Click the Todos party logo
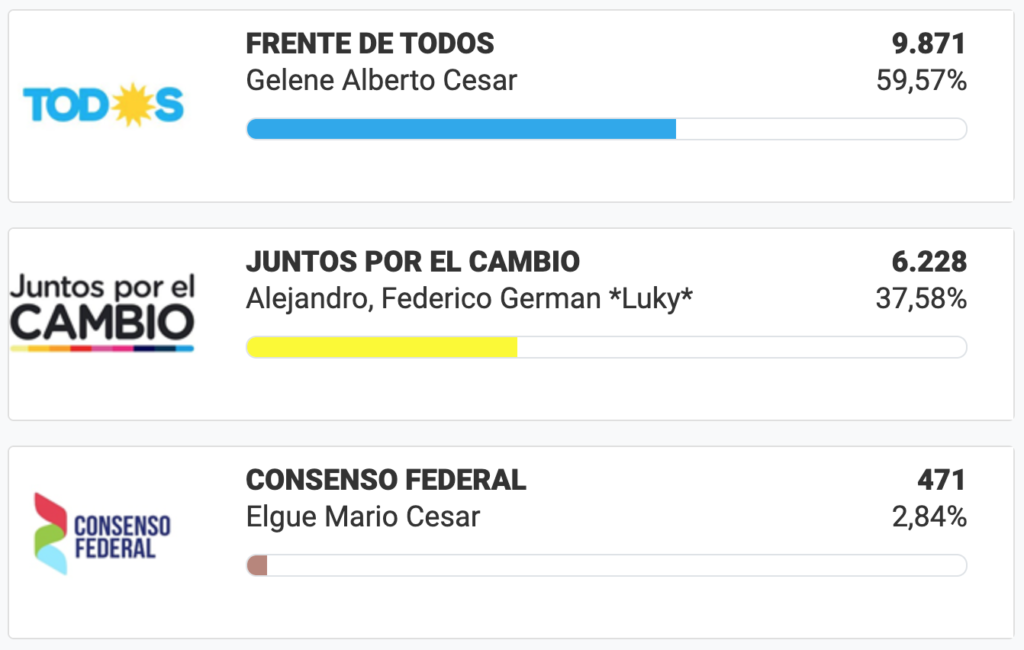This screenshot has width=1024, height=650. (x=103, y=105)
